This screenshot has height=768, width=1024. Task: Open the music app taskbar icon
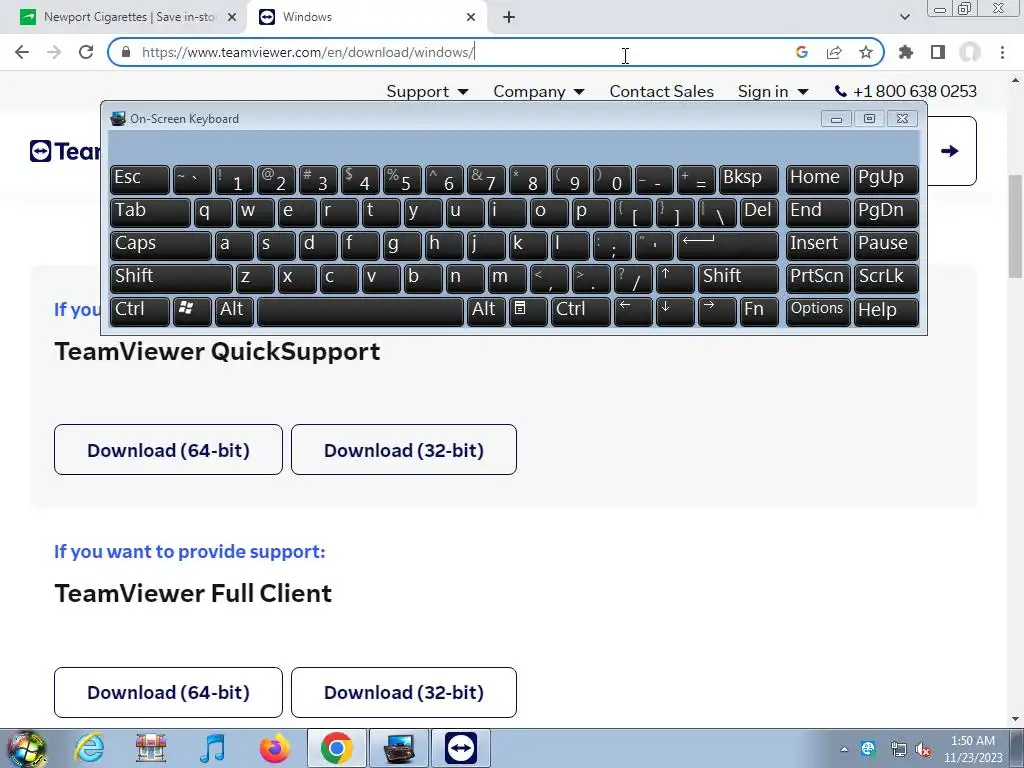tap(212, 748)
